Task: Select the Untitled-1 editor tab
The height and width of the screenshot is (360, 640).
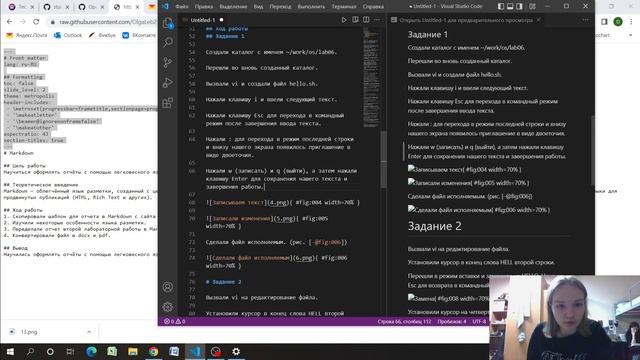Action: click(203, 20)
